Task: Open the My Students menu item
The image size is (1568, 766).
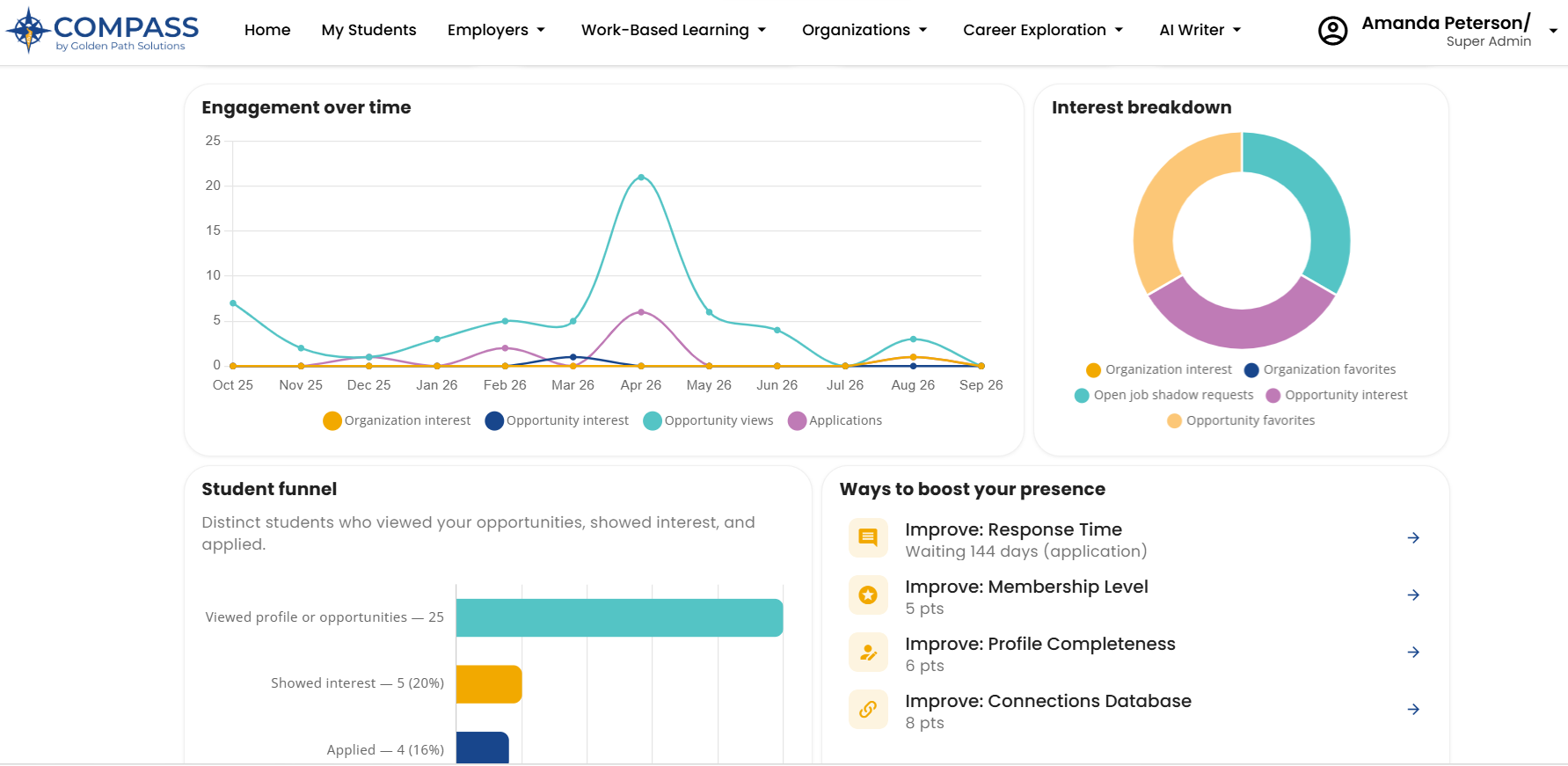Action: [368, 30]
